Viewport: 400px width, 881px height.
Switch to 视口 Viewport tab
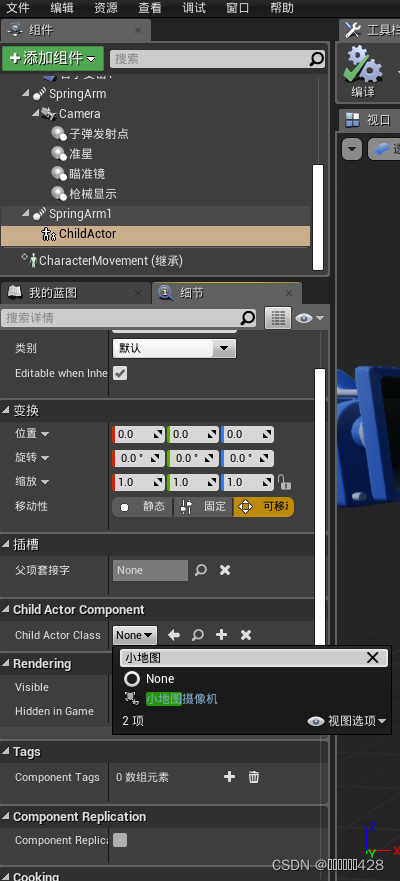[369, 120]
